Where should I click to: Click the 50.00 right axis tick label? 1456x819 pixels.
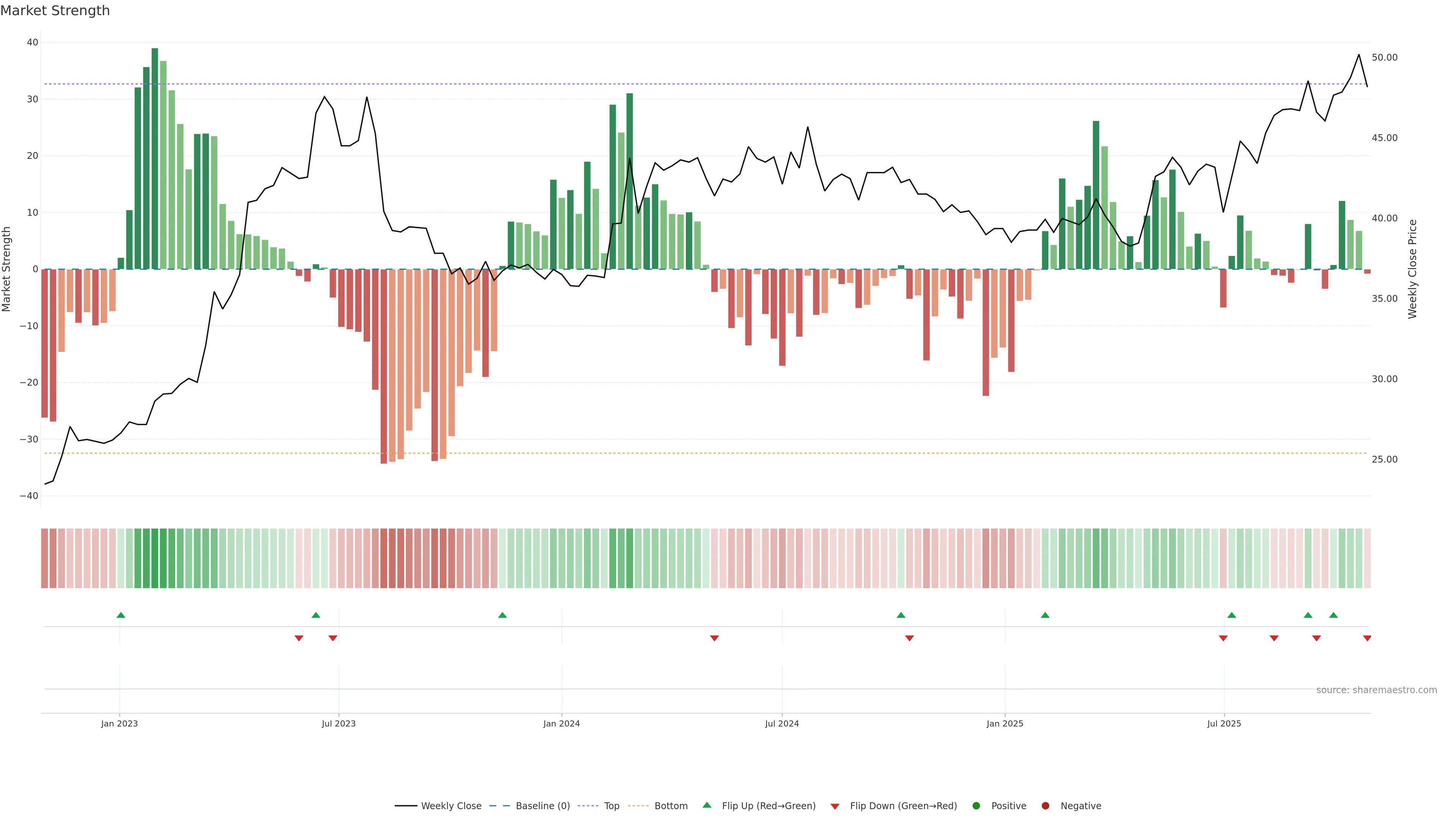[x=1384, y=58]
